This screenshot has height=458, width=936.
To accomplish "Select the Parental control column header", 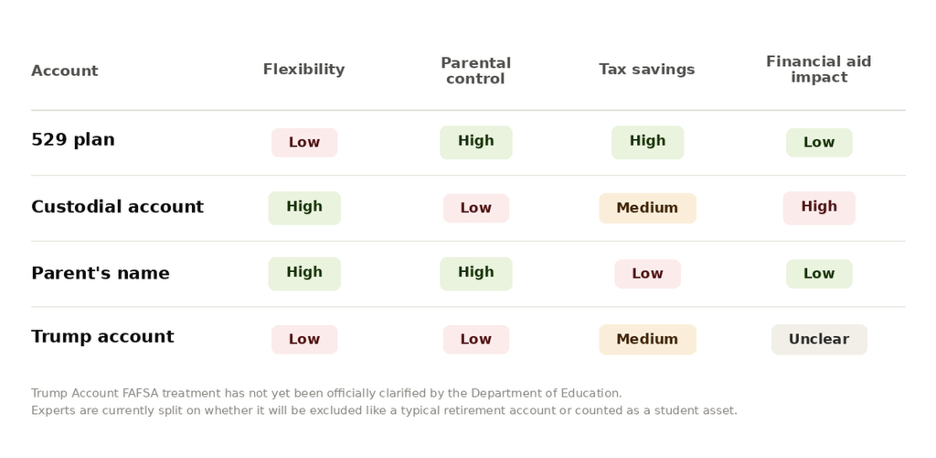I will click(x=476, y=71).
